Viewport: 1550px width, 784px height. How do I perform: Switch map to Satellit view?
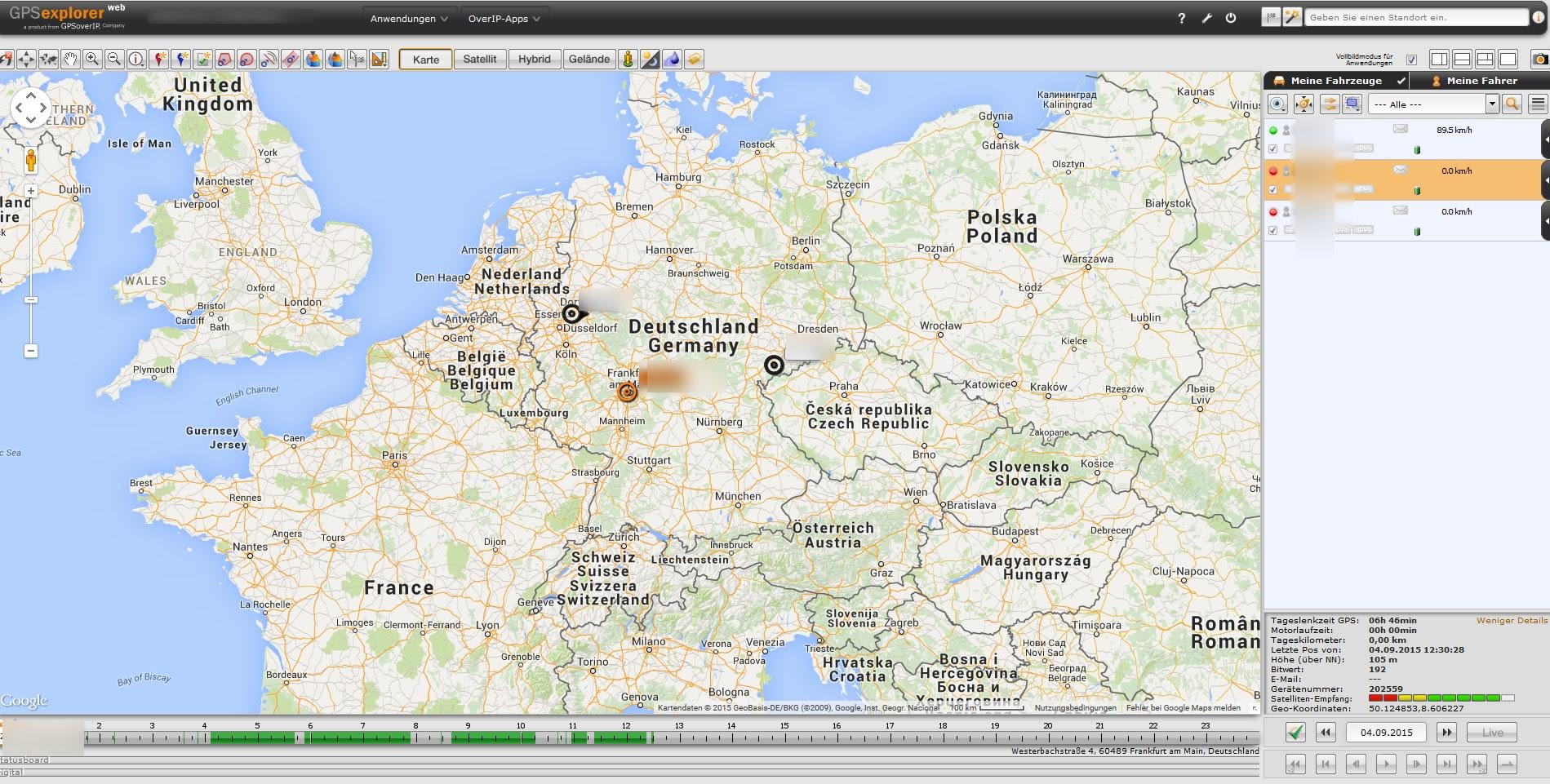point(479,59)
